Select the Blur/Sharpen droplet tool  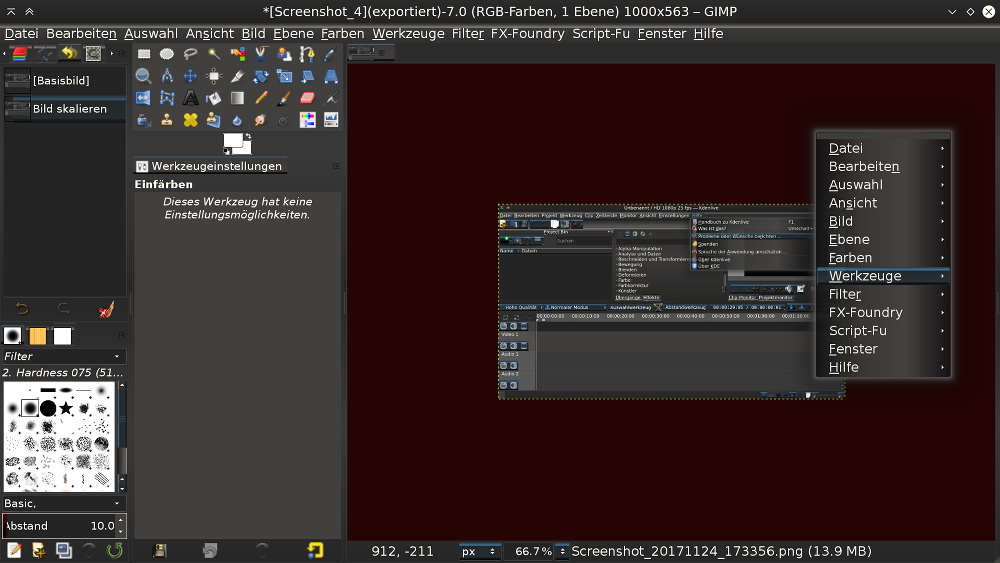(x=237, y=120)
